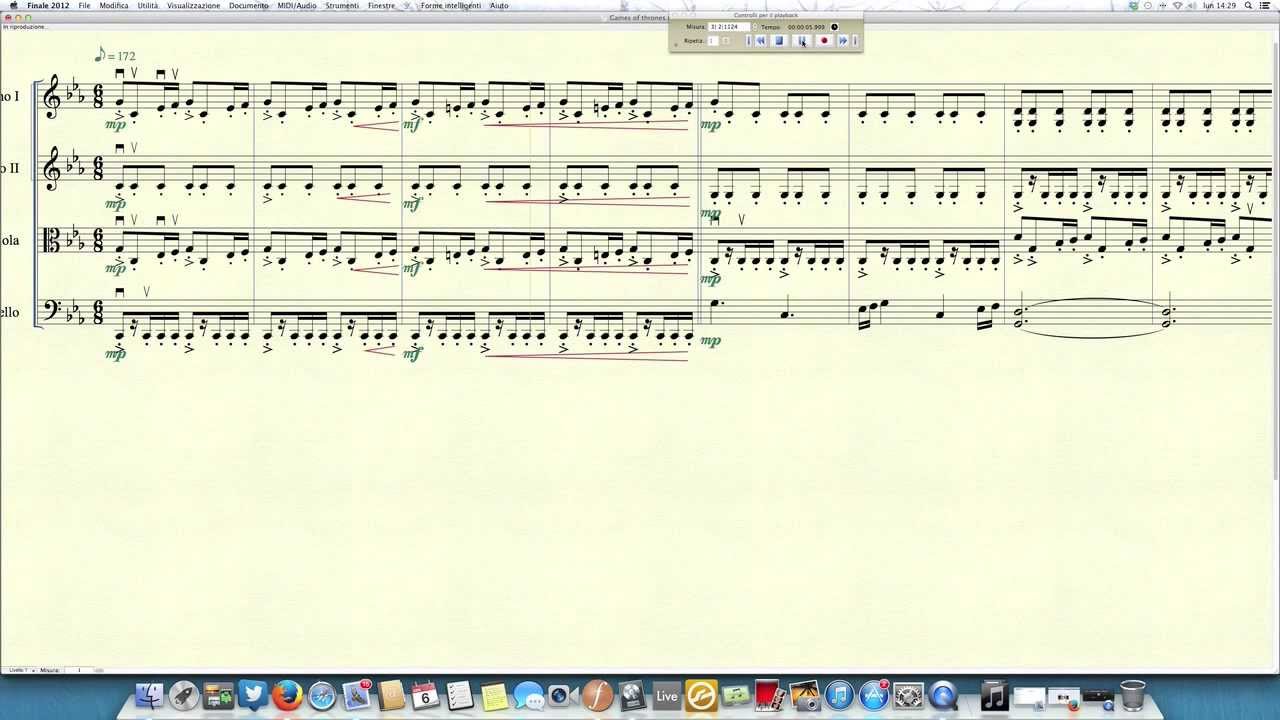Click the Spotlight search icon in menu bar
This screenshot has width=1280, height=720.
pyautogui.click(x=1248, y=5)
